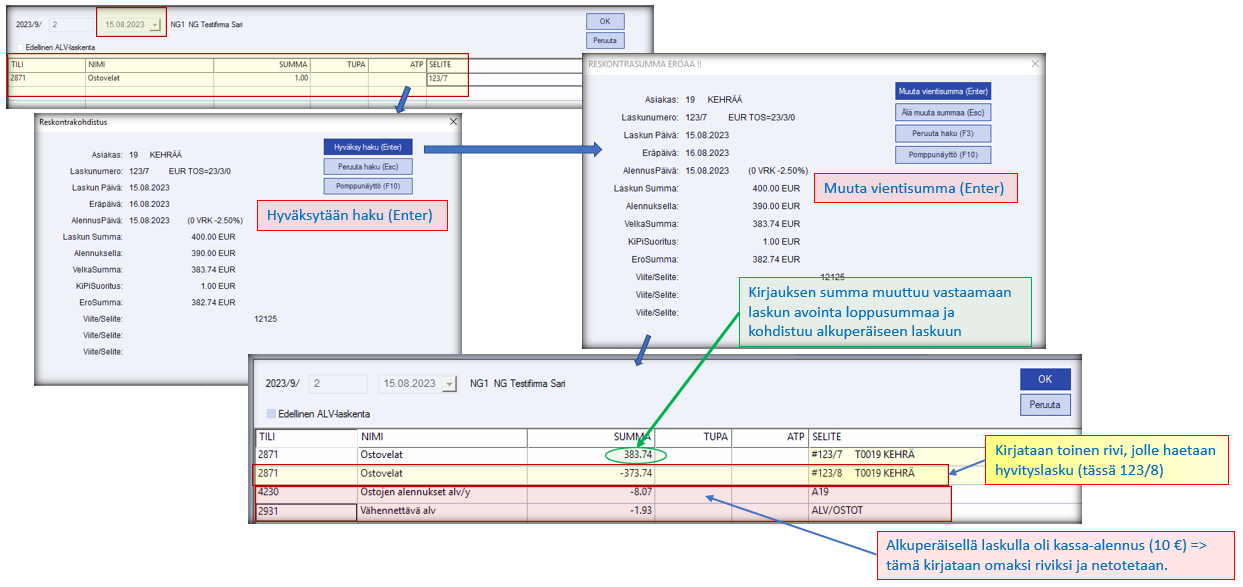Click Peruuta haku (F3) button
Viewport: 1243px width, 587px height.
942,134
